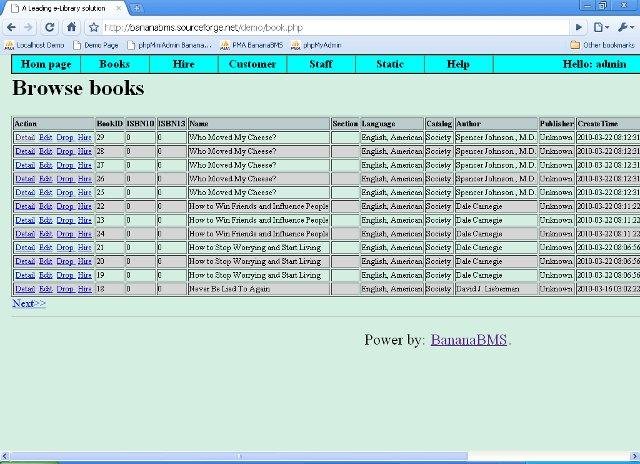This screenshot has height=464, width=640.
Task: Open the Demo Page bookmark
Action: coord(96,45)
